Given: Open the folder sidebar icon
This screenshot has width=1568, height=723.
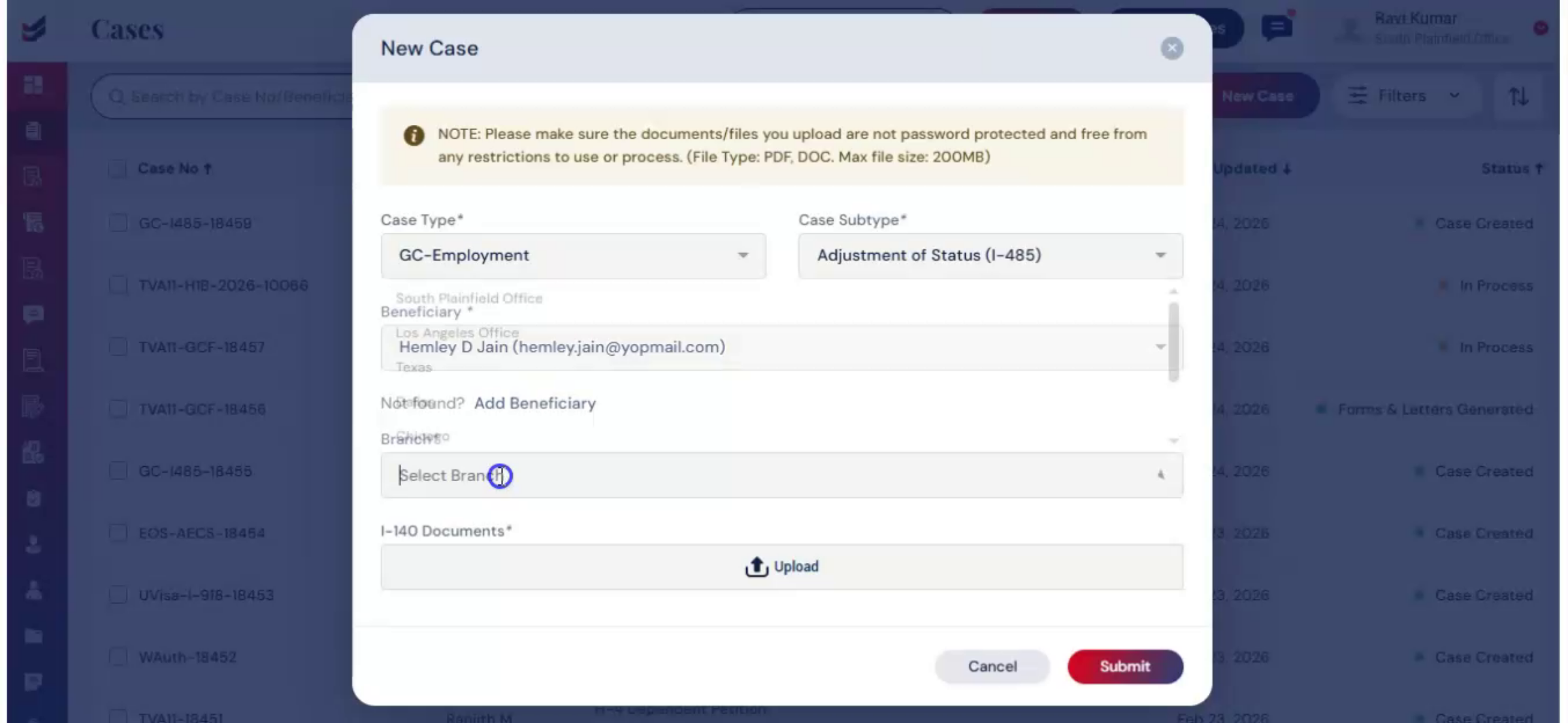Looking at the screenshot, I should pyautogui.click(x=33, y=636).
